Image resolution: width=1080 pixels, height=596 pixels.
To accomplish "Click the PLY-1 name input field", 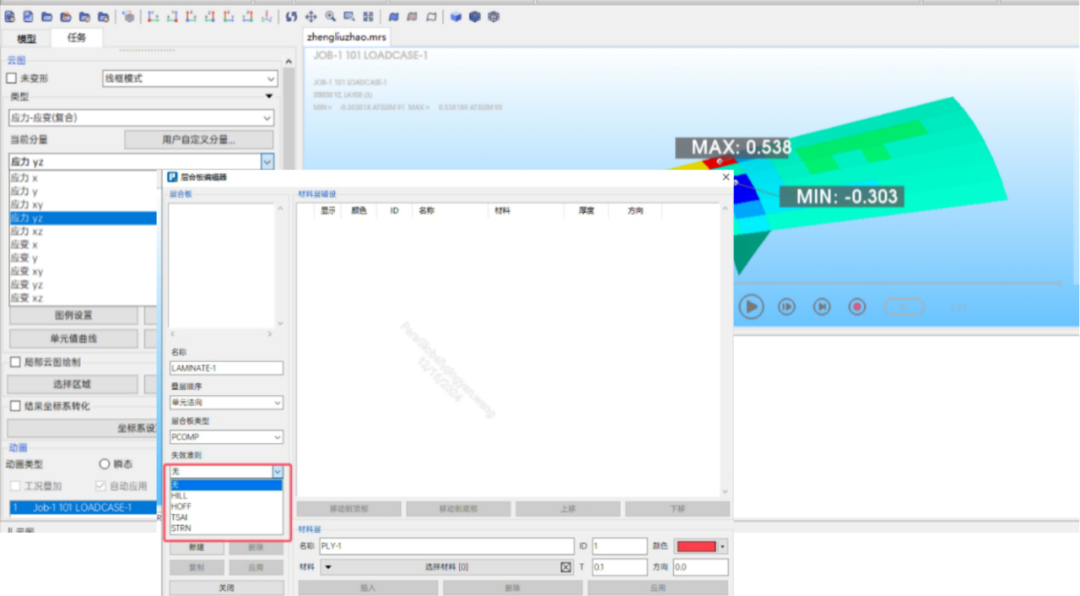I will click(445, 546).
